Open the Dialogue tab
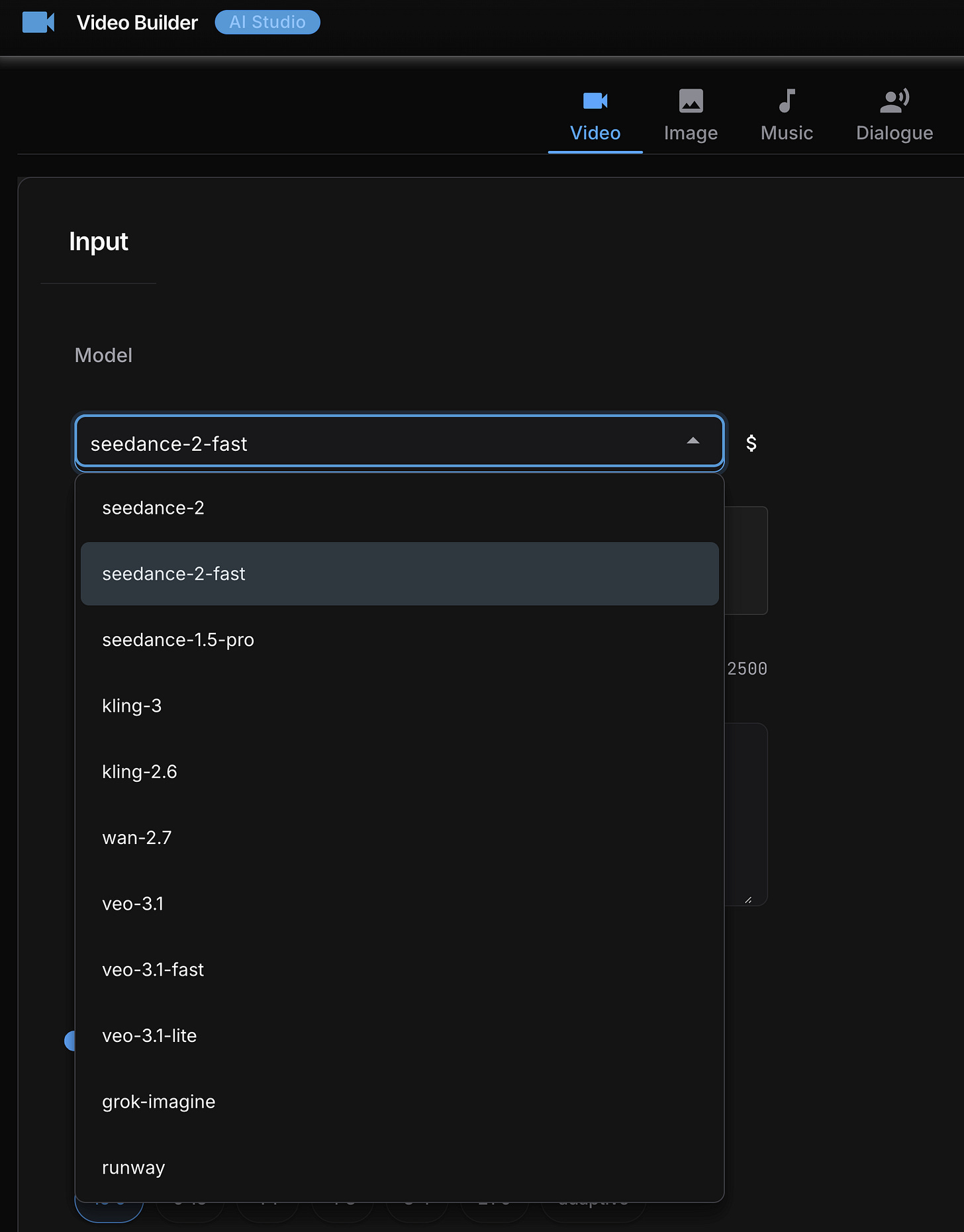The height and width of the screenshot is (1232, 964). pos(894,117)
